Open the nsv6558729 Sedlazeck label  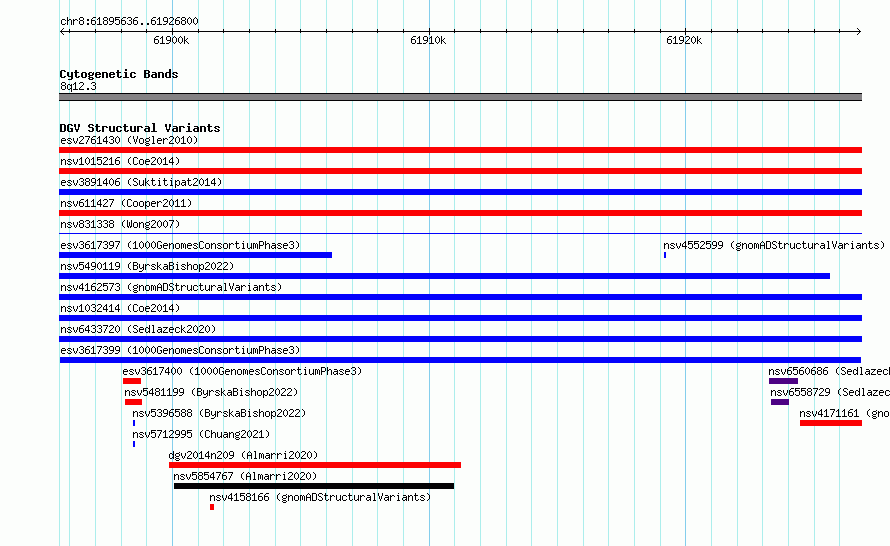tap(830, 392)
